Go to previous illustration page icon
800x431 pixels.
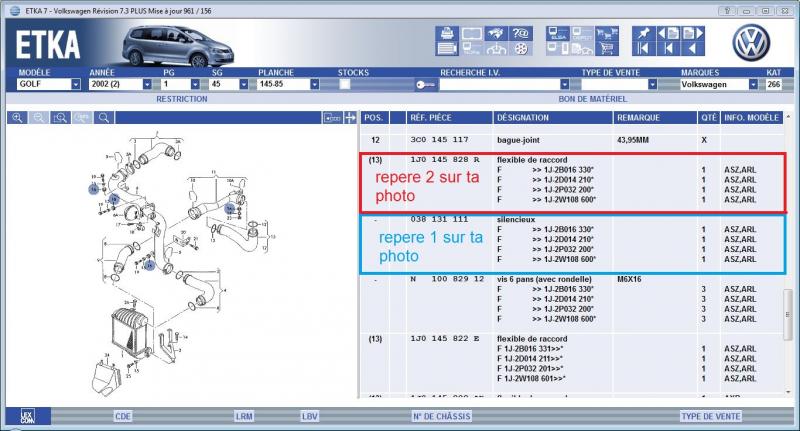click(668, 34)
